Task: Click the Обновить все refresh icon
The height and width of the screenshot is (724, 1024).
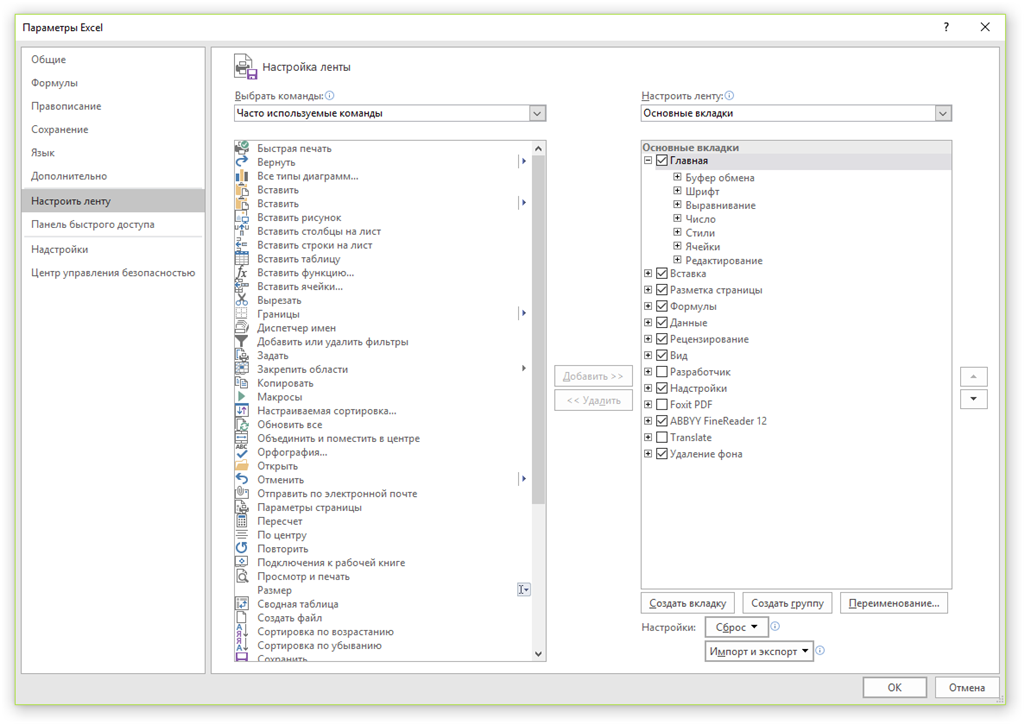Action: click(242, 424)
